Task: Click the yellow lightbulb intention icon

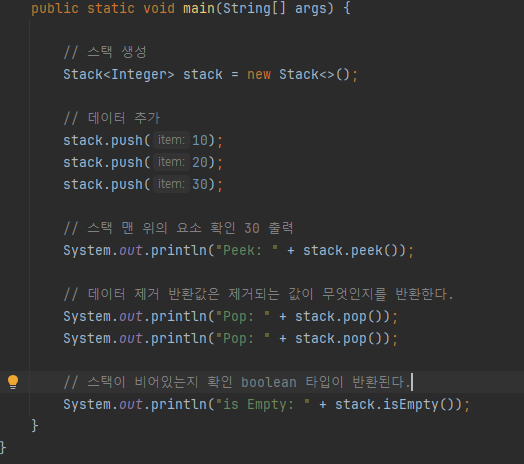Action: (13, 382)
